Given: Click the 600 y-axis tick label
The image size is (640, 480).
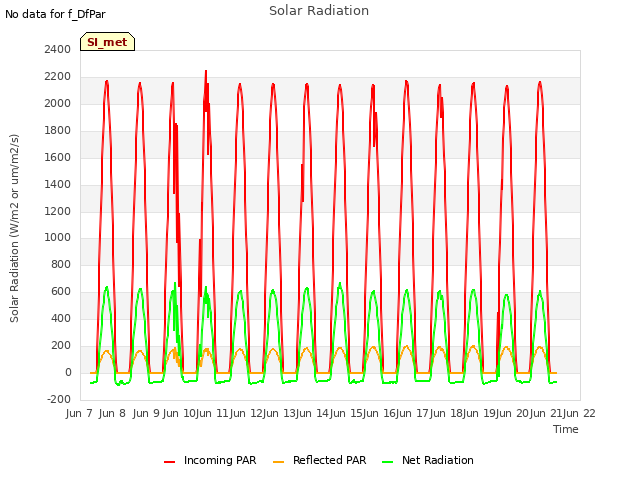Looking at the screenshot, I should (x=61, y=291).
